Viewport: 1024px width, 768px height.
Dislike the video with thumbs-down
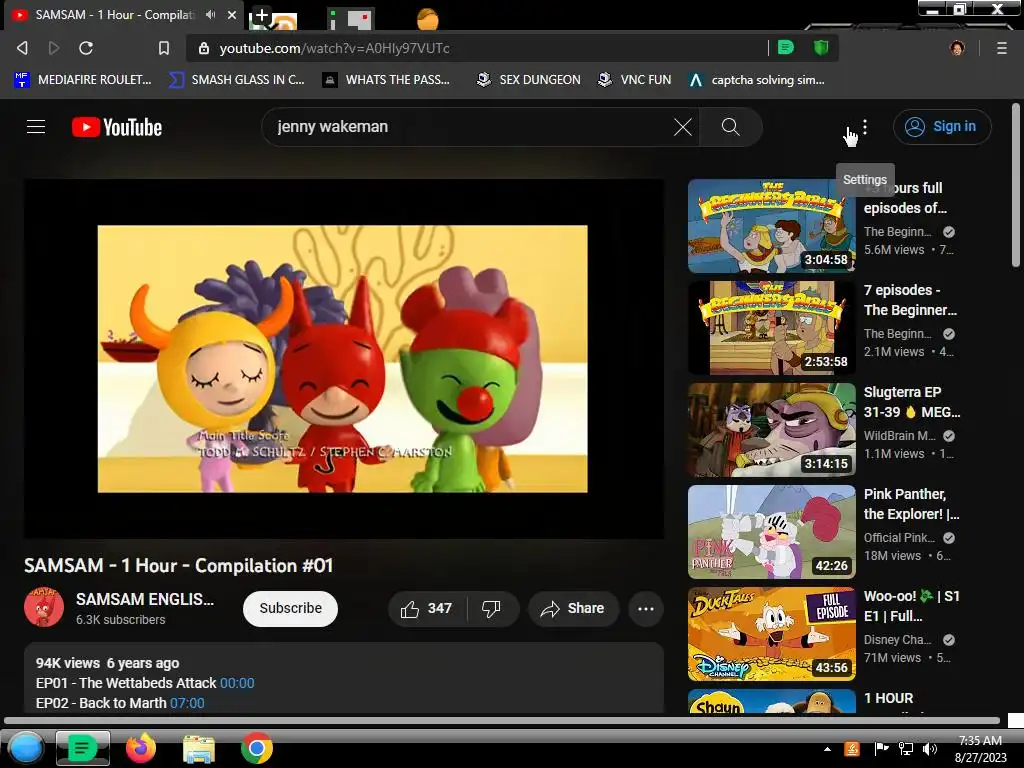tap(492, 608)
